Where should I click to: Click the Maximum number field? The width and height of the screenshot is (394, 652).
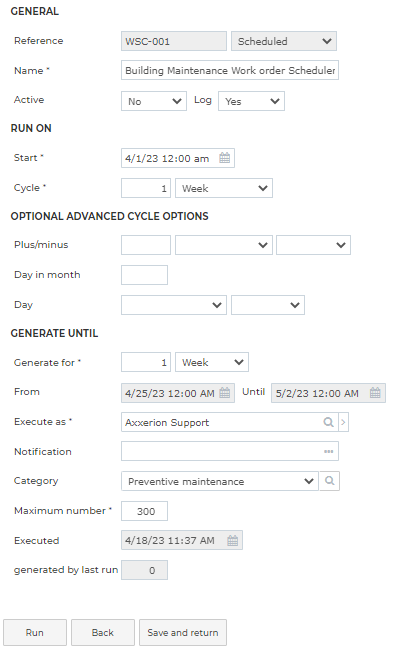[144, 511]
